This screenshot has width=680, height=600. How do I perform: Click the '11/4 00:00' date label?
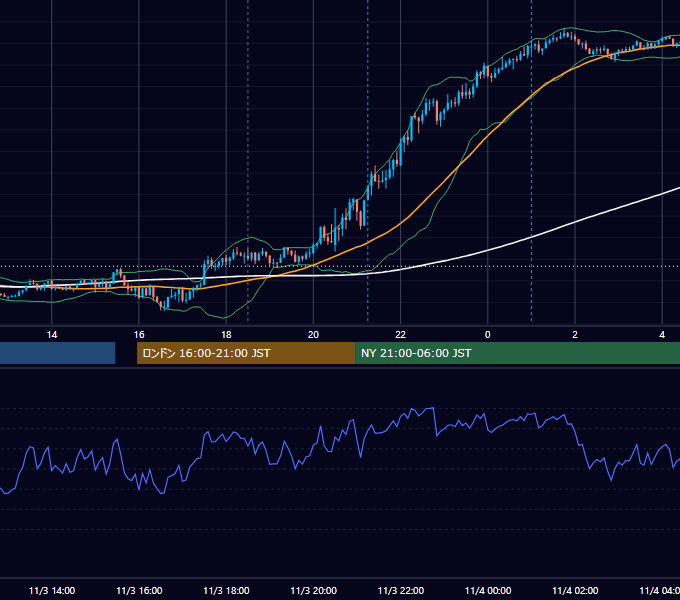(488, 590)
